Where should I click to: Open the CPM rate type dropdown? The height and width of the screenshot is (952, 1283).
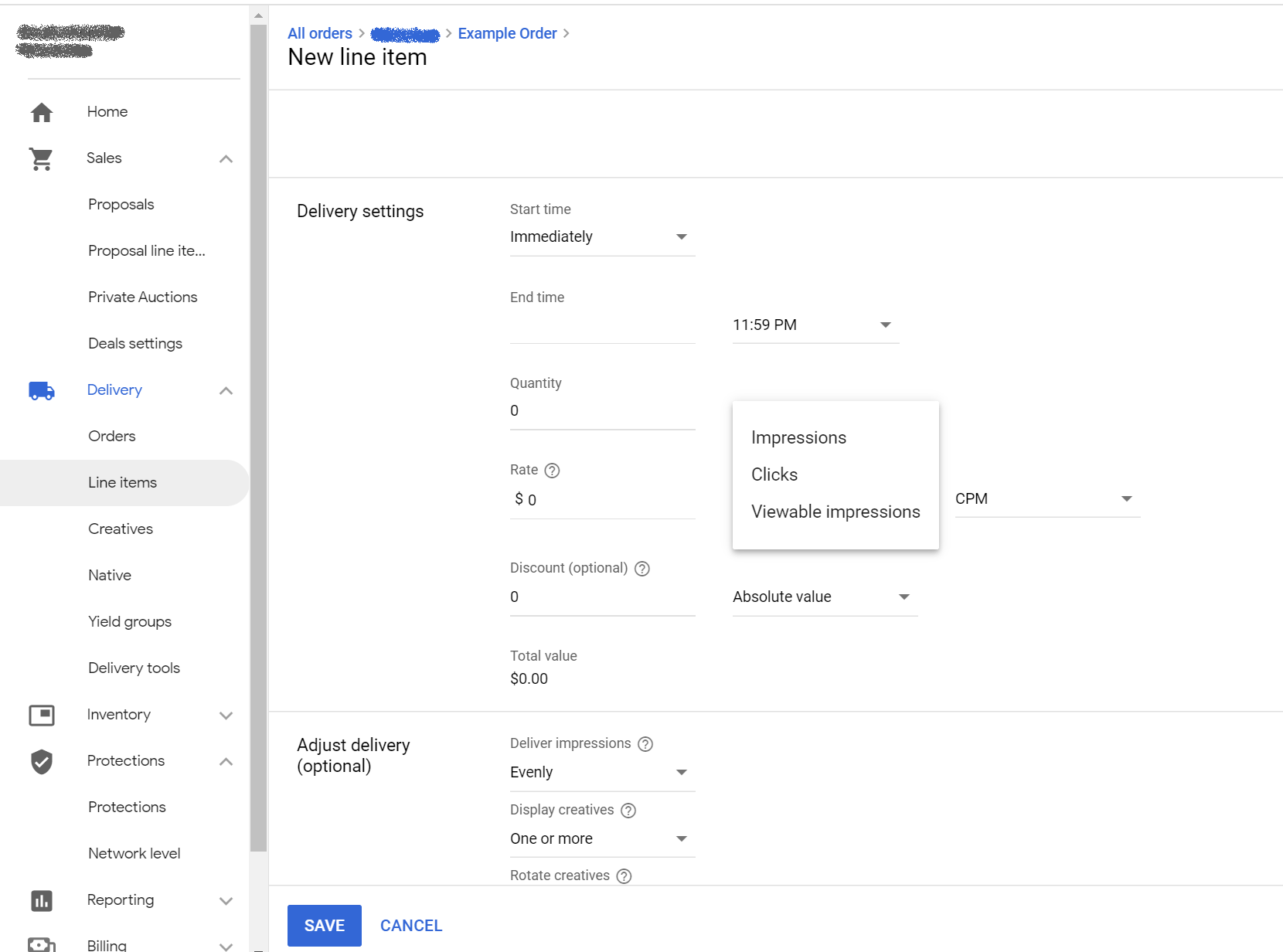[1046, 499]
